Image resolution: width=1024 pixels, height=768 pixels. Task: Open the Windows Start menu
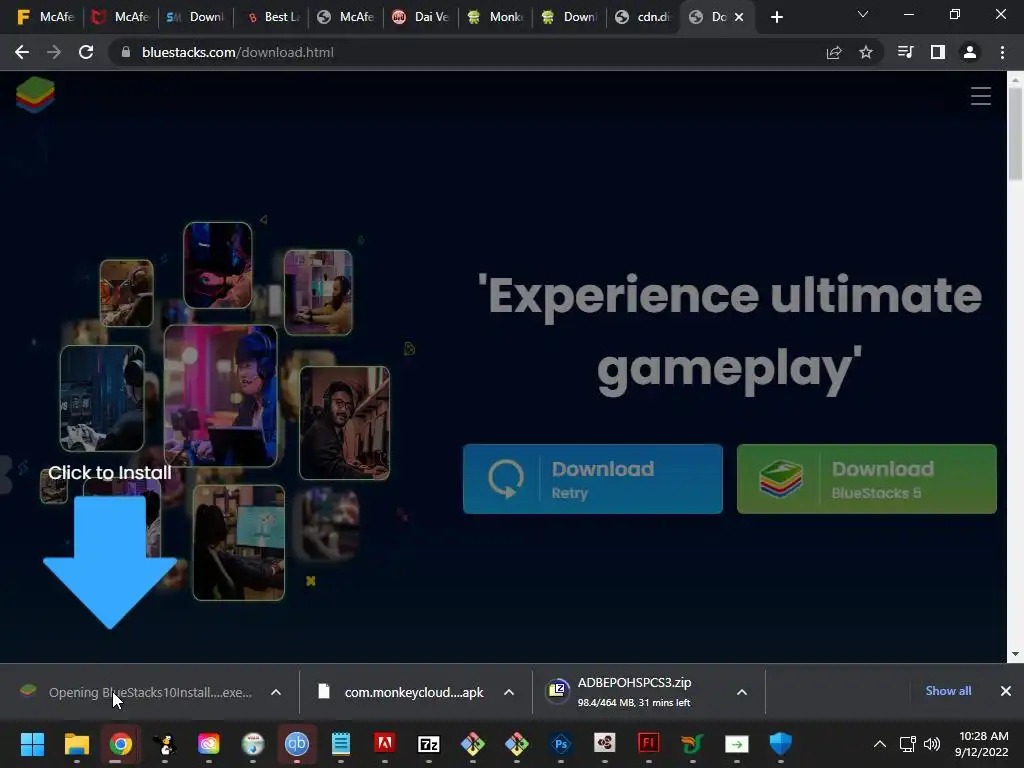click(32, 744)
